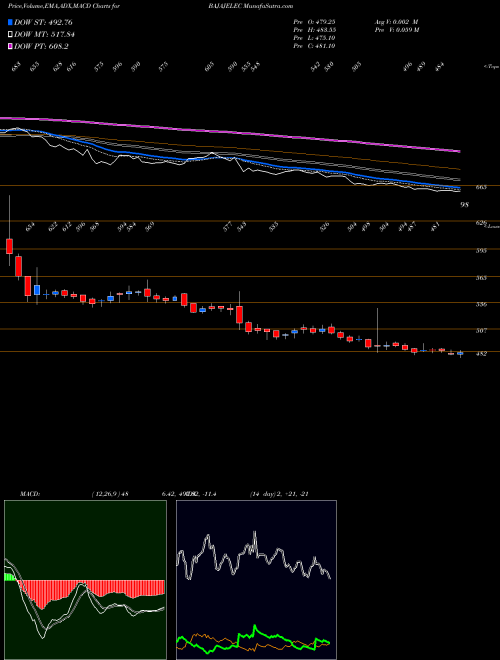Open the MACD histogram panel
The width and height of the screenshot is (500, 660).
tap(85, 580)
